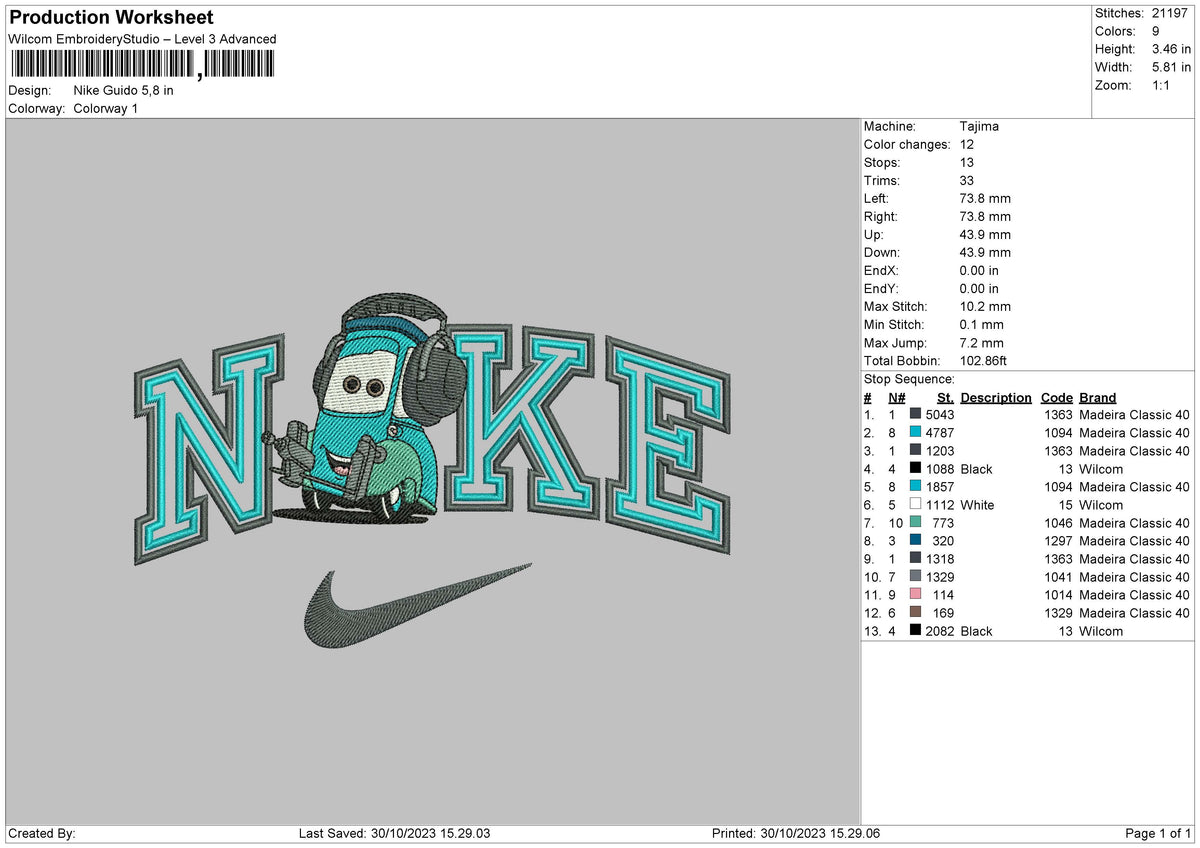Click the Height value '3.46 in'
The width and height of the screenshot is (1200, 848).
[x=1171, y=49]
